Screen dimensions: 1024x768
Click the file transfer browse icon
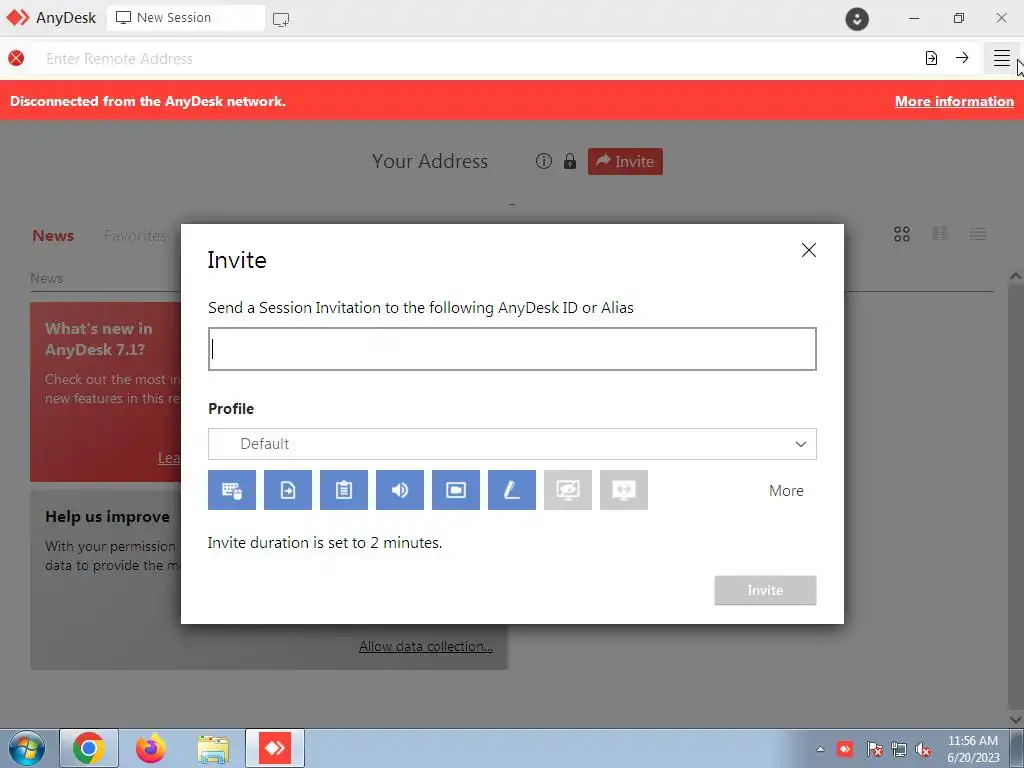(x=931, y=58)
